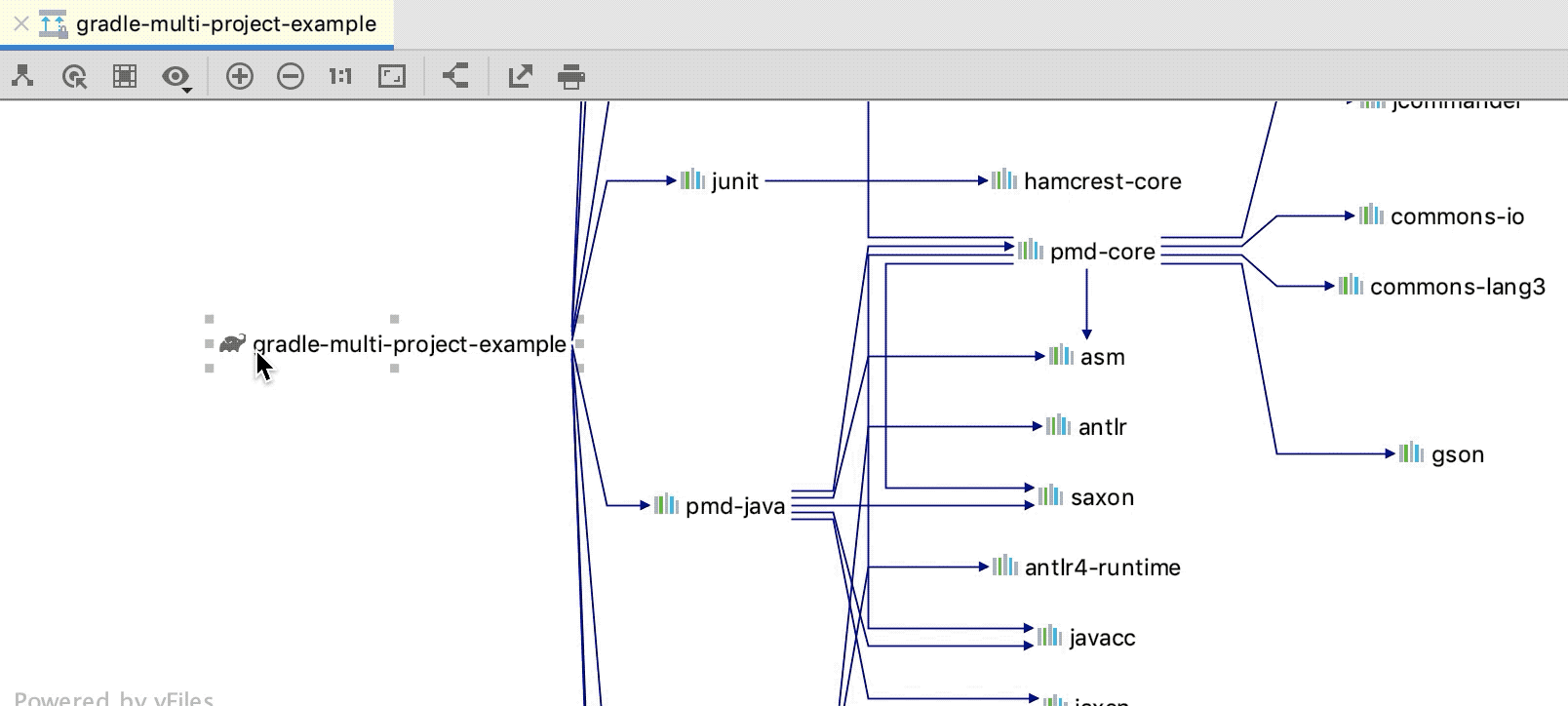
Task: Select the gradle-multi-project-example root node
Action: tap(408, 344)
